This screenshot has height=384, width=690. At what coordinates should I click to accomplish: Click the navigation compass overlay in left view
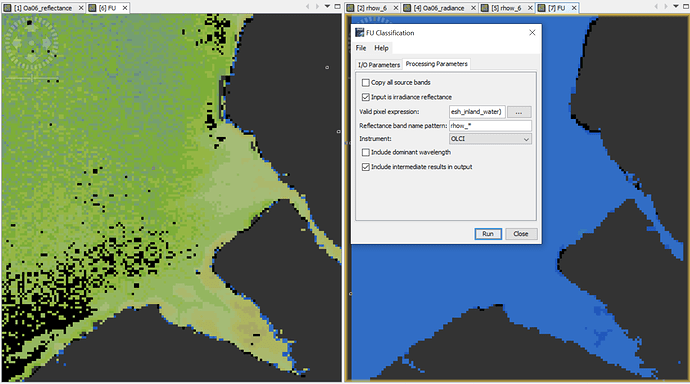click(x=32, y=43)
